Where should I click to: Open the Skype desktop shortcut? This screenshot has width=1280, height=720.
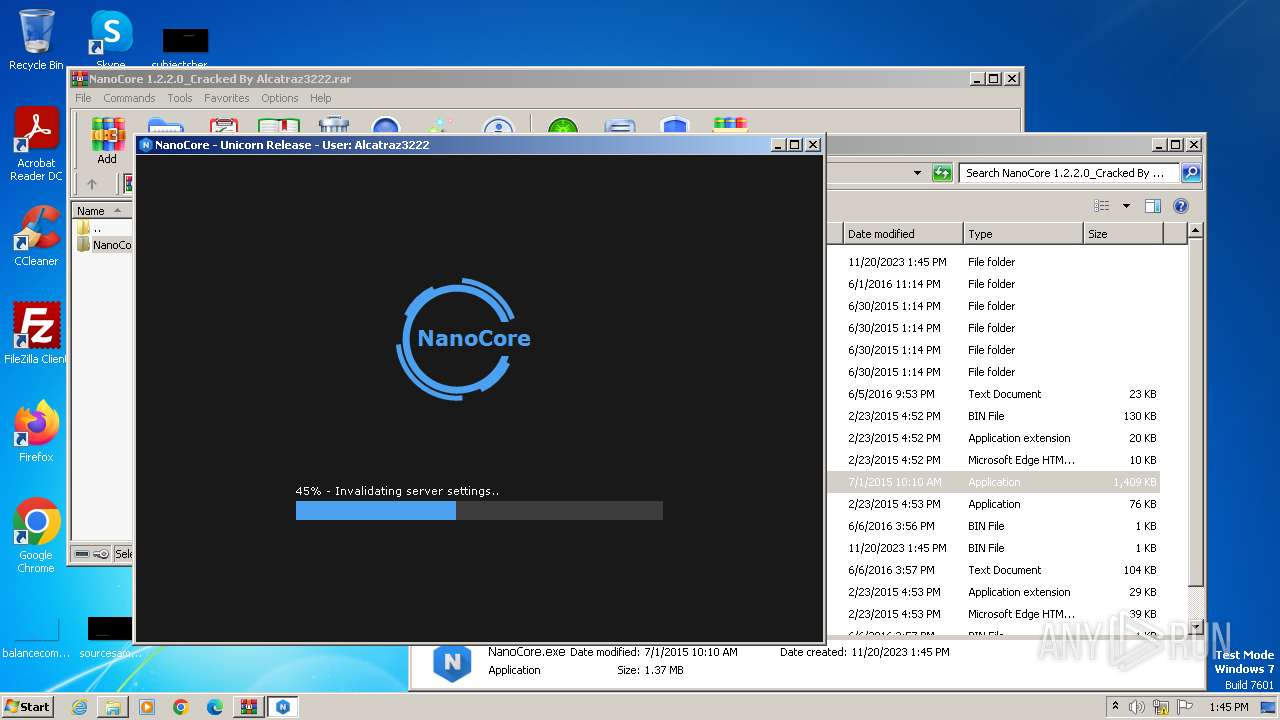pyautogui.click(x=111, y=40)
